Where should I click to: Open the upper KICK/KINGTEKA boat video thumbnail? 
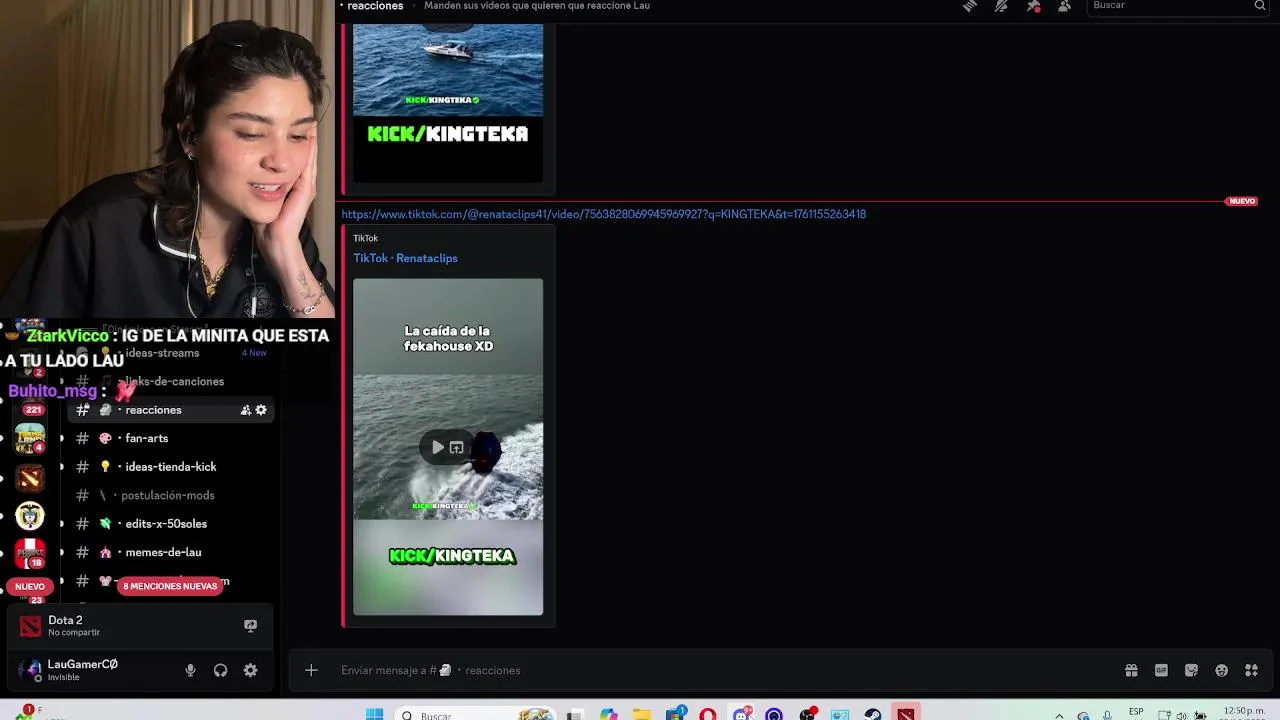(448, 101)
